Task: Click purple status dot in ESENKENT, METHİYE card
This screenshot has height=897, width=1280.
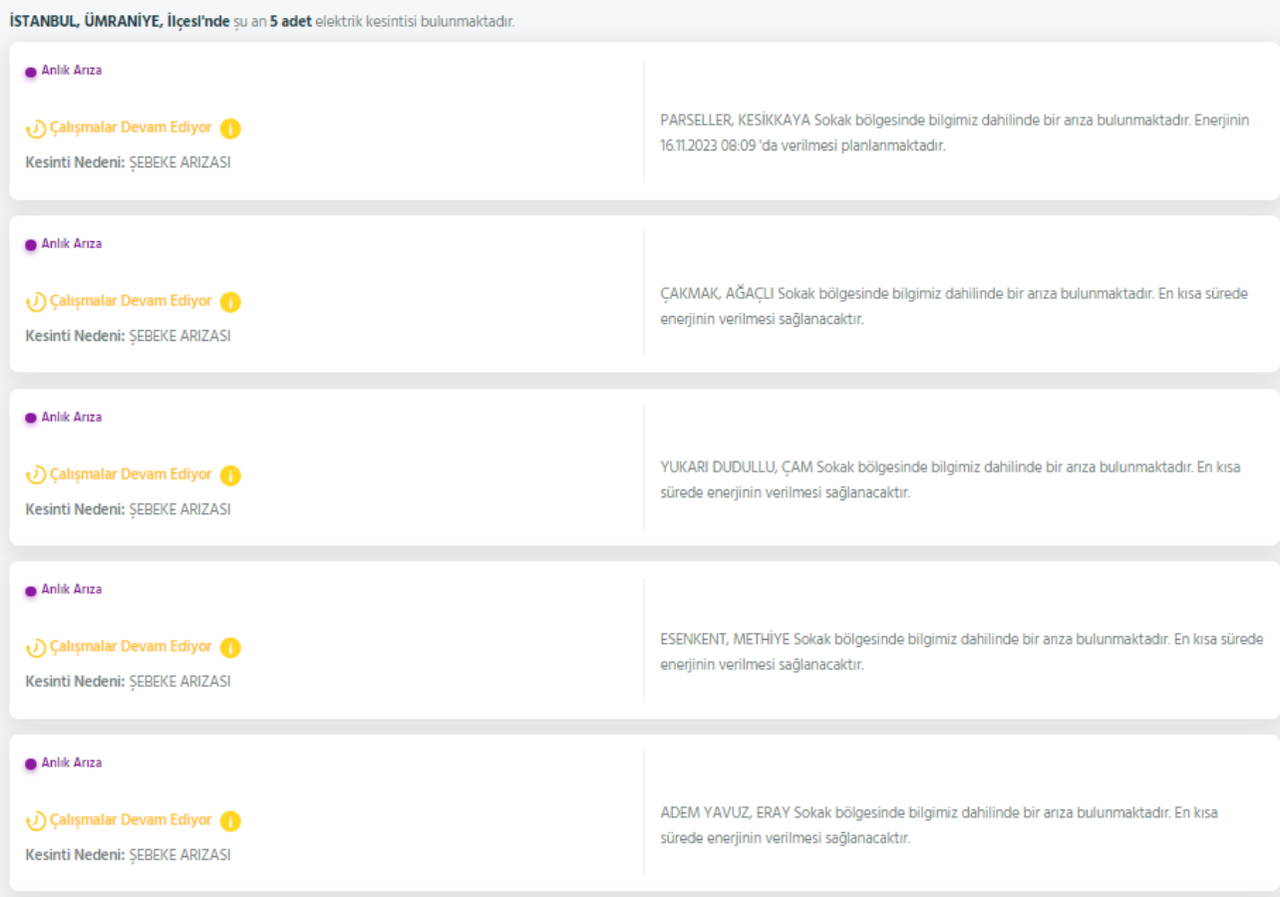Action: 31,591
